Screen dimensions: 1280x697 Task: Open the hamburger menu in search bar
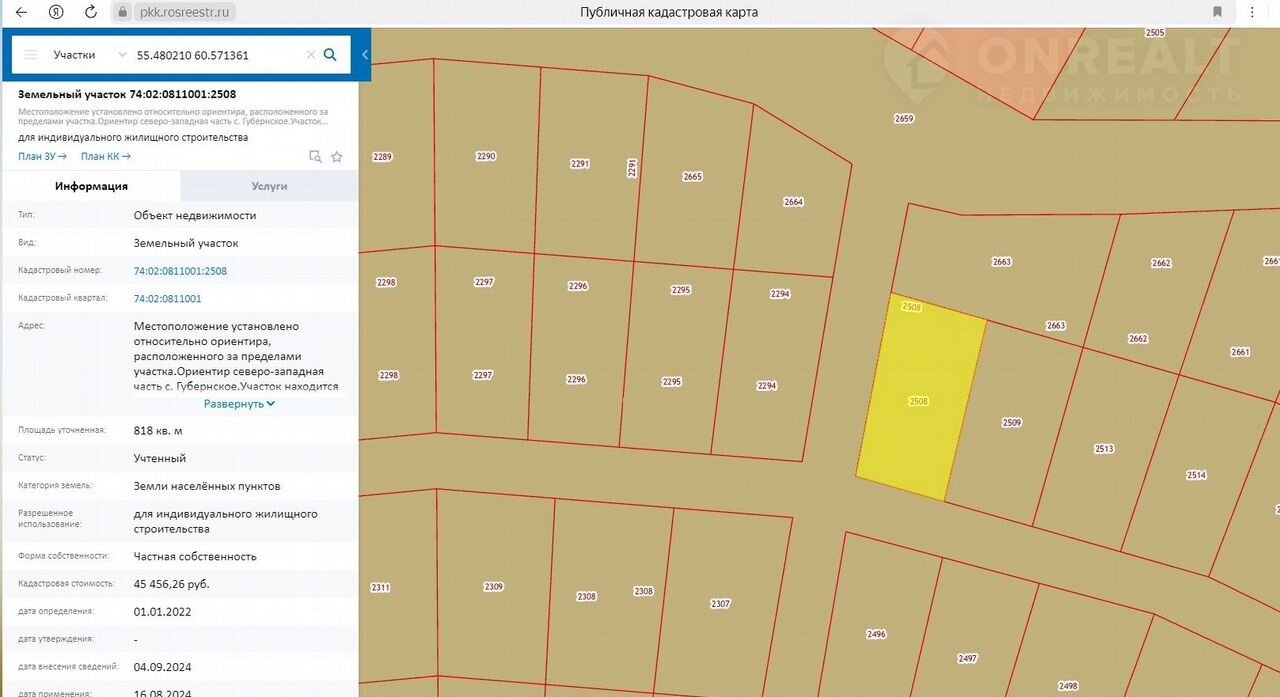pyautogui.click(x=31, y=55)
